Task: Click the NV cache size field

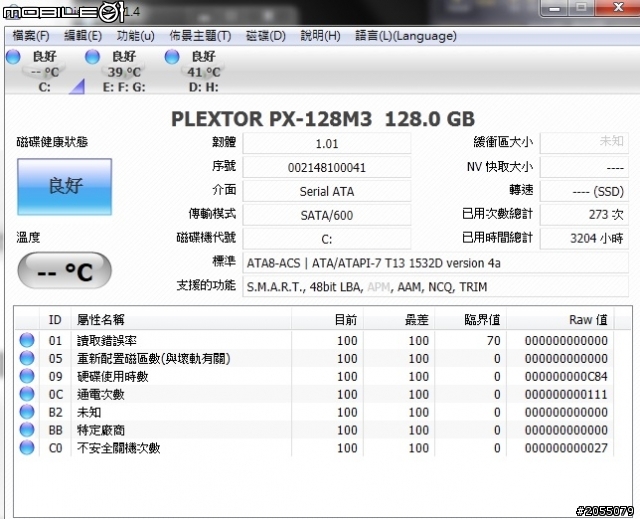Action: (584, 167)
